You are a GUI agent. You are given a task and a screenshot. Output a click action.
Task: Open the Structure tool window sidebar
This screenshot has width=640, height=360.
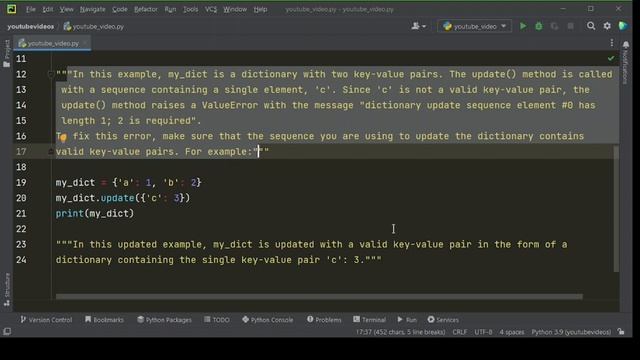pos(7,289)
